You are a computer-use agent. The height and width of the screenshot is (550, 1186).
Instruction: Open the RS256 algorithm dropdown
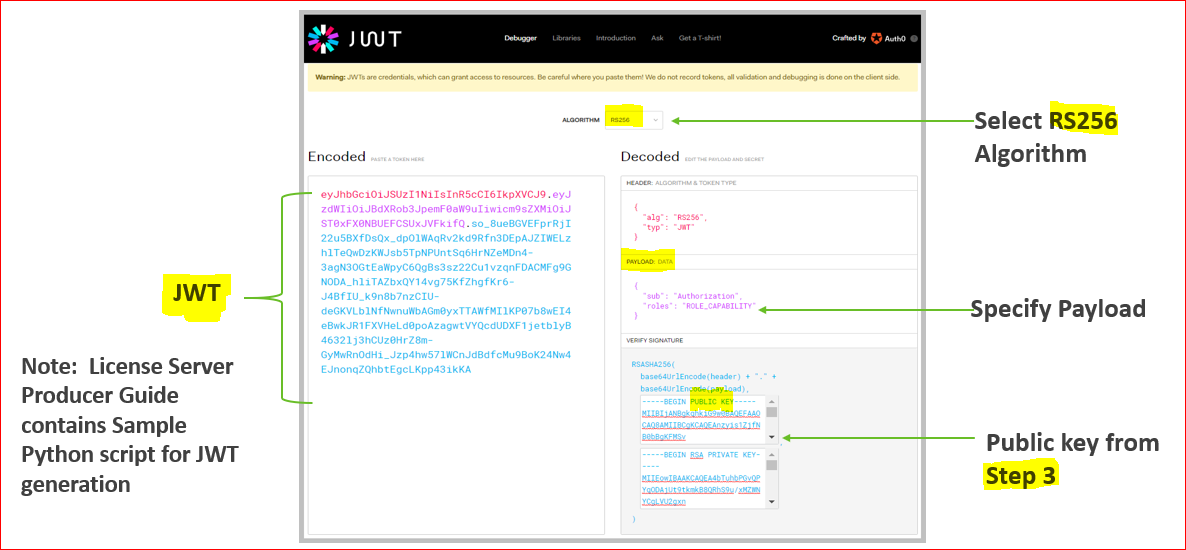(x=634, y=120)
